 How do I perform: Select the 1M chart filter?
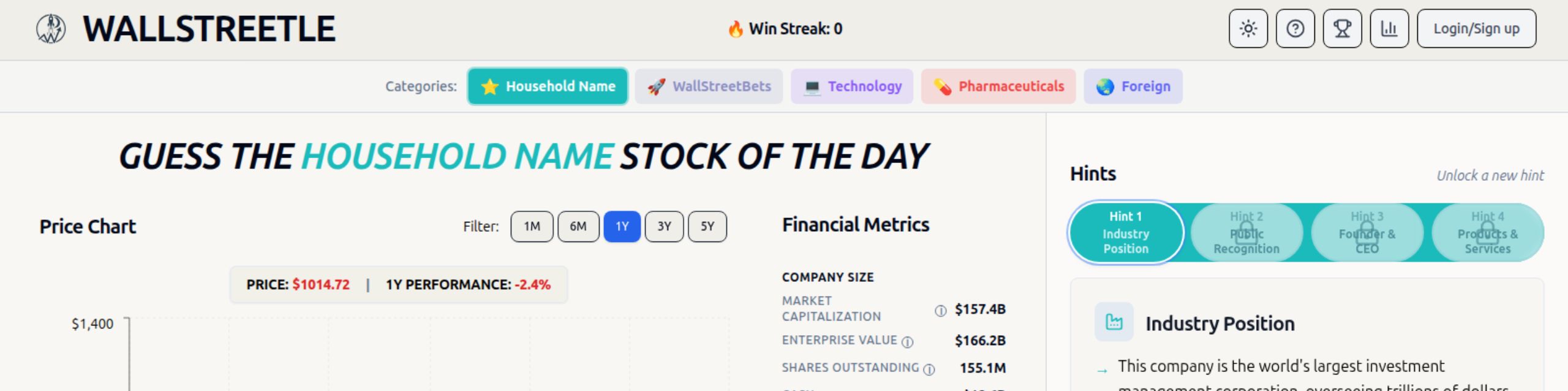(x=532, y=227)
